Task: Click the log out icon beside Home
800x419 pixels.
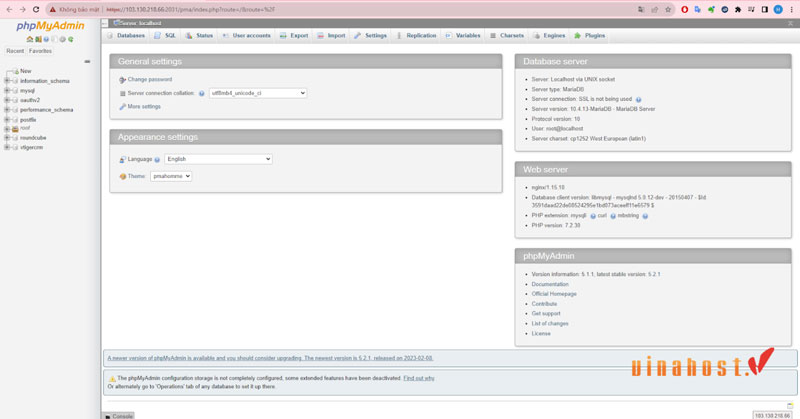Action: pyautogui.click(x=38, y=39)
